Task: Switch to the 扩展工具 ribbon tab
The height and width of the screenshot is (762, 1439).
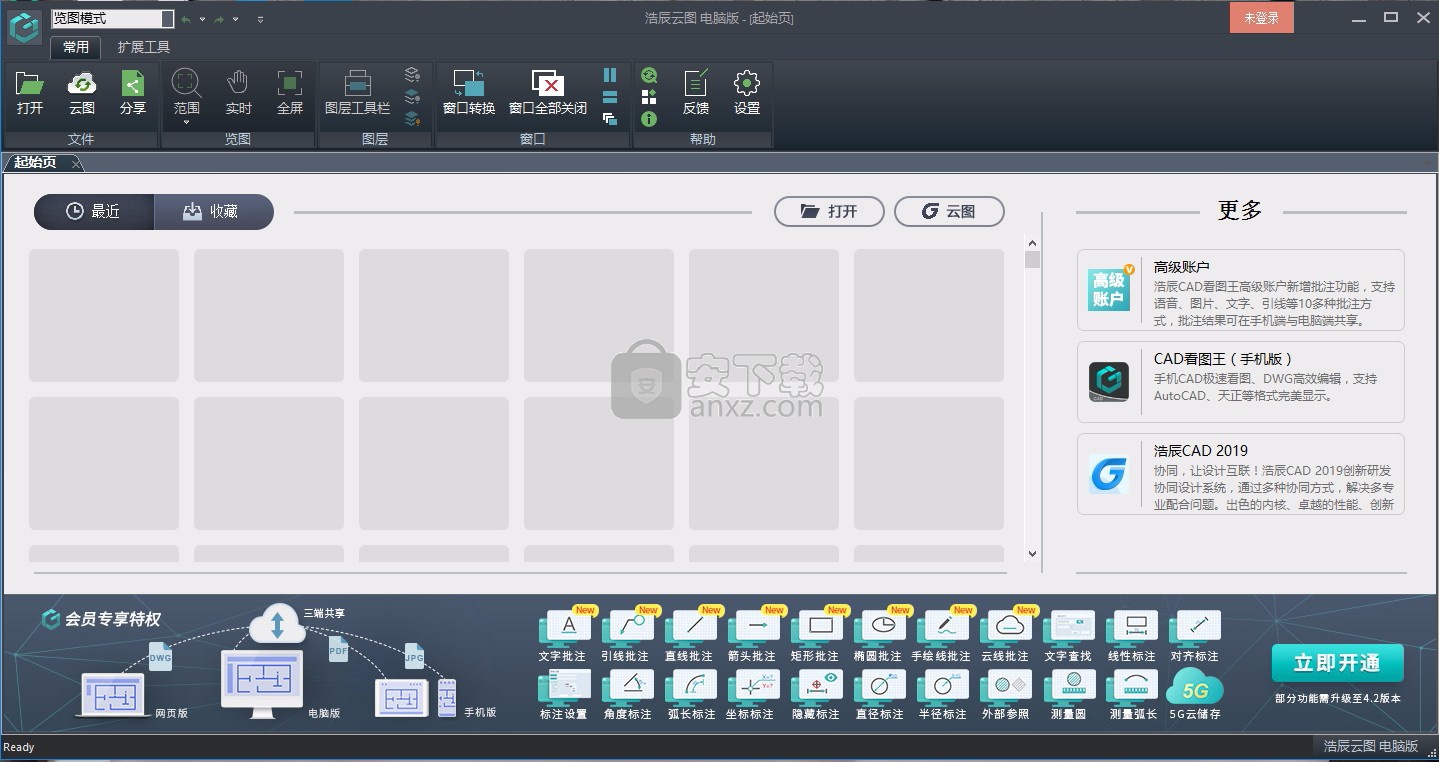Action: [x=144, y=47]
